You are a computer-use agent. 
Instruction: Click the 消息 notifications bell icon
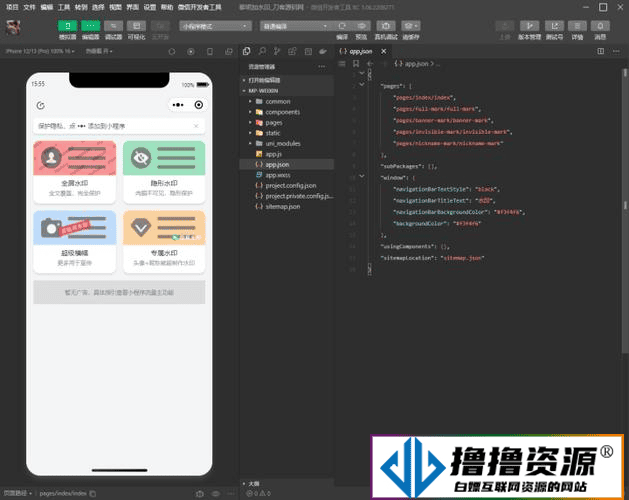pos(600,26)
